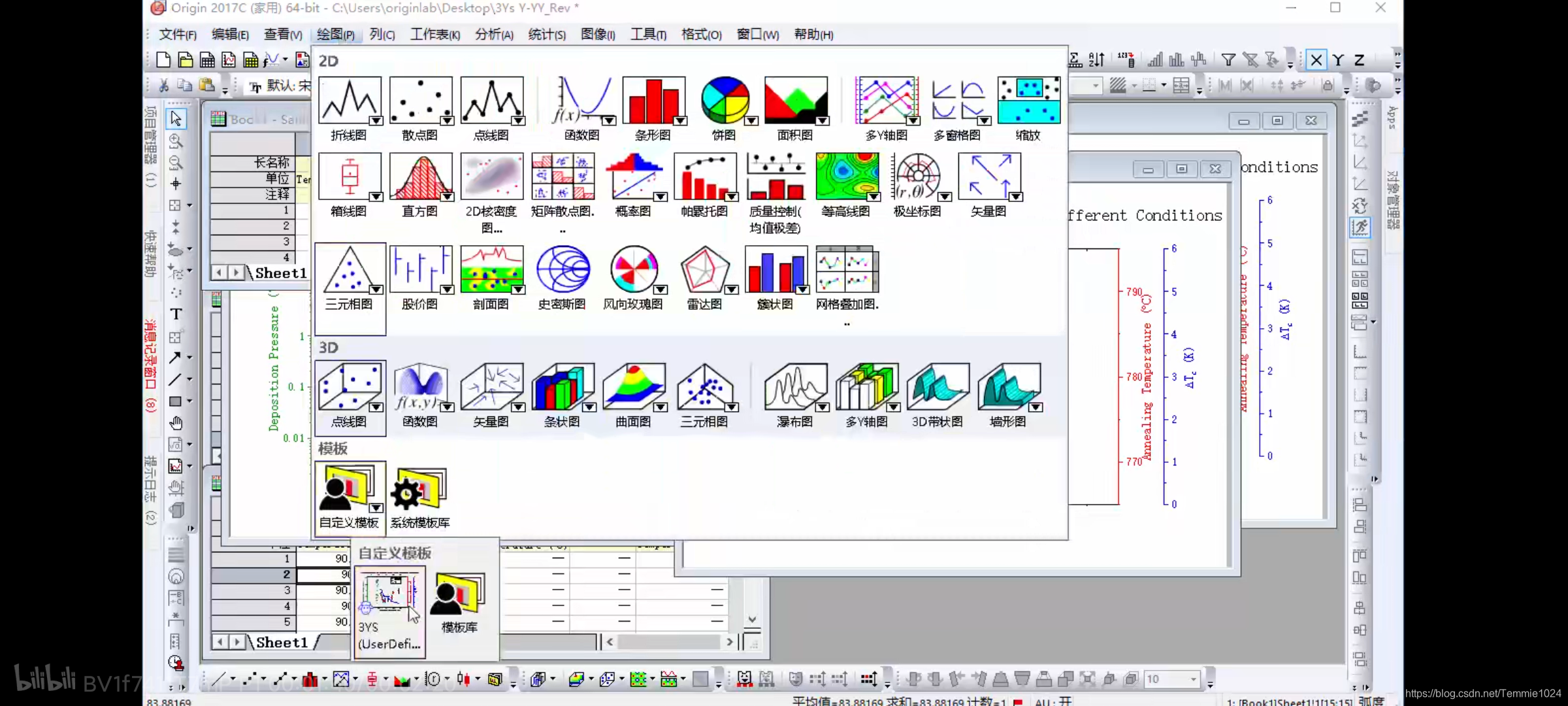Choose the 等高线图 contour plot icon
This screenshot has width=1568, height=706.
coord(846,176)
